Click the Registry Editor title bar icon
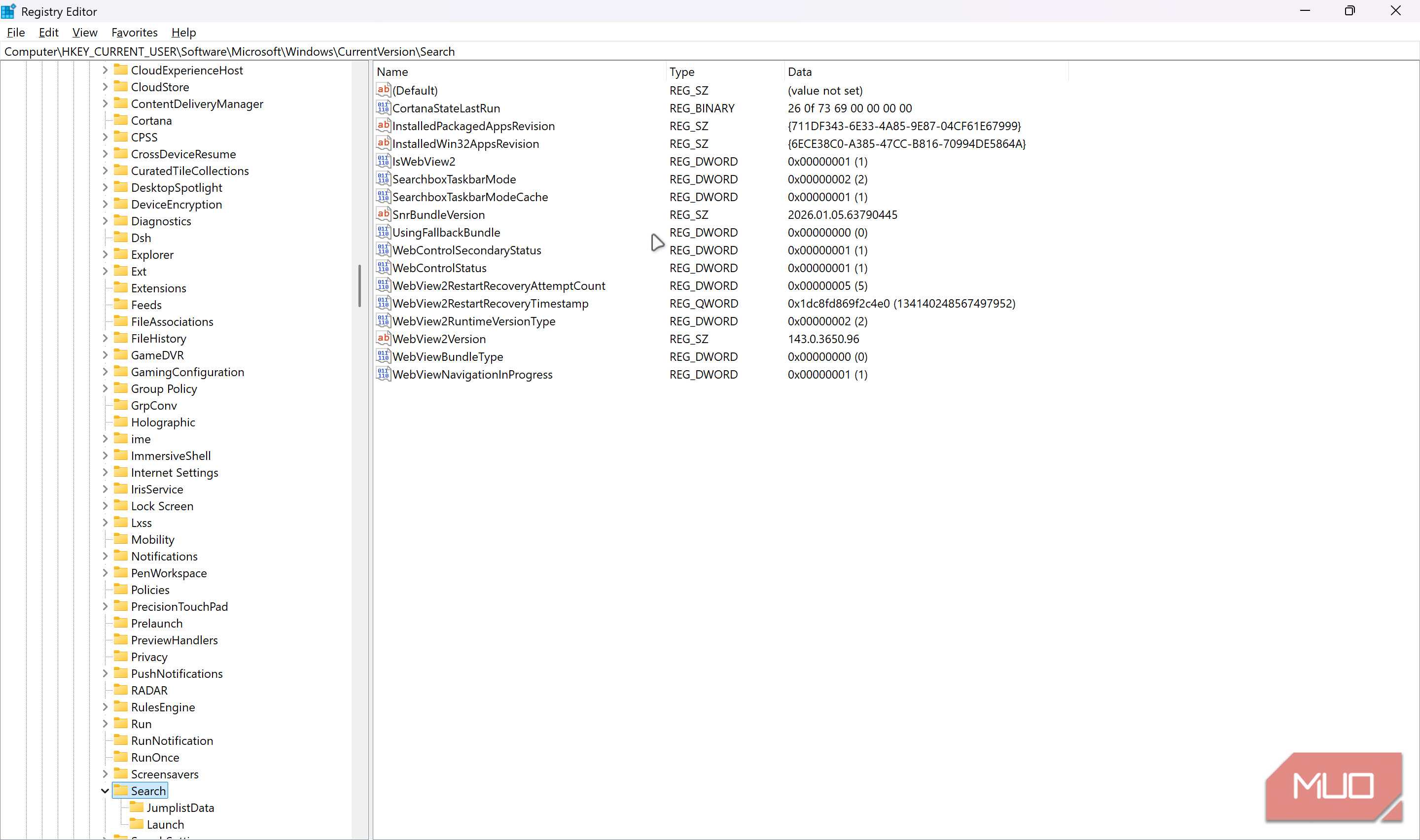1420x840 pixels. click(x=8, y=11)
